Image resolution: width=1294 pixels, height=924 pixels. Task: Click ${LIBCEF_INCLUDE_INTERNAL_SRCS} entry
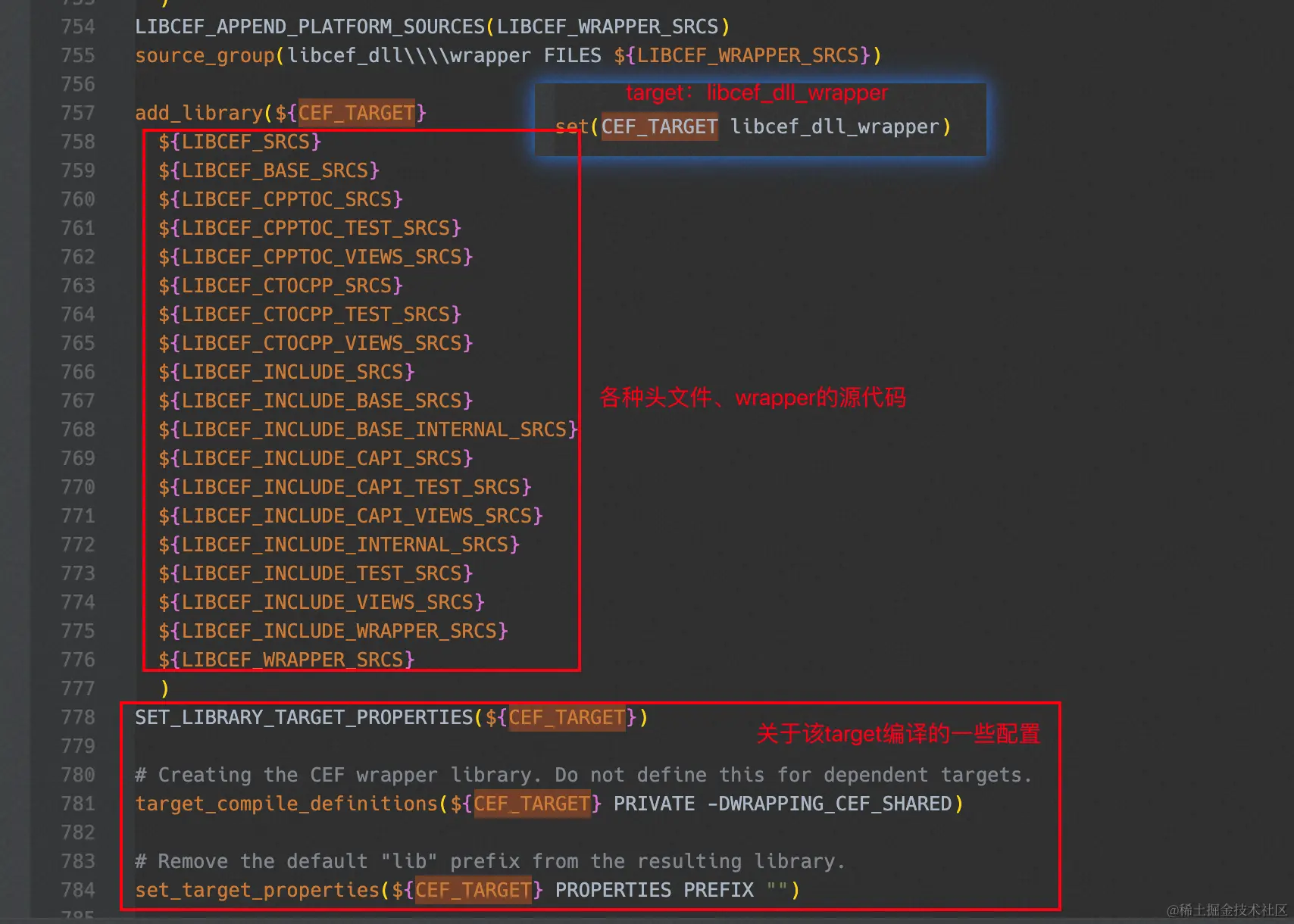tap(339, 545)
